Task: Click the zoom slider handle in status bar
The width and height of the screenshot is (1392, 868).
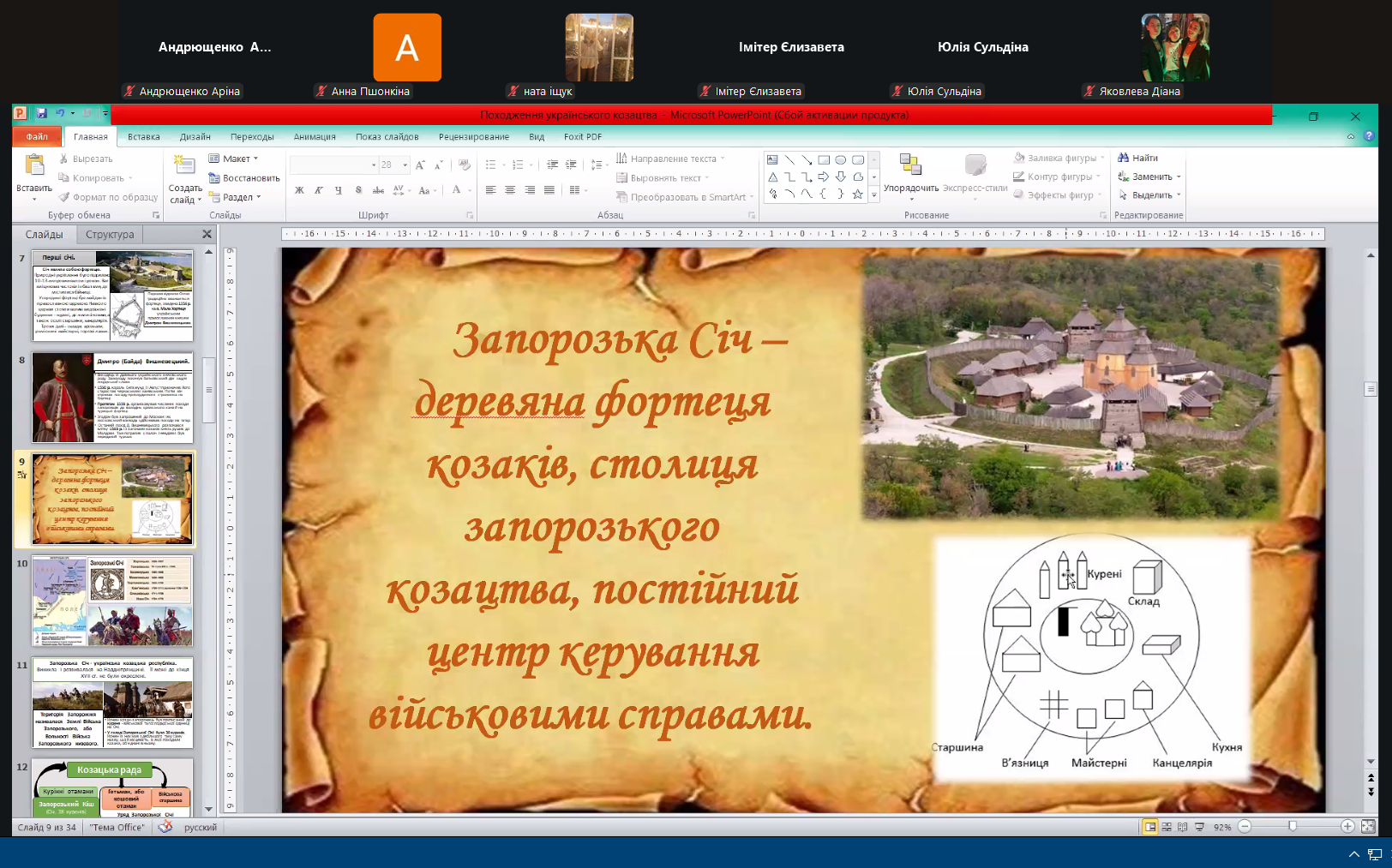Action: [1293, 827]
